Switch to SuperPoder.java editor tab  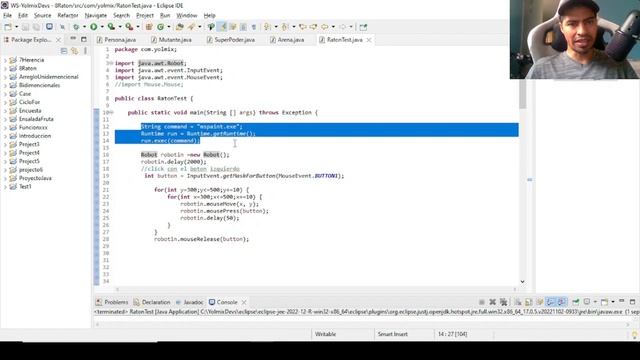(231, 40)
